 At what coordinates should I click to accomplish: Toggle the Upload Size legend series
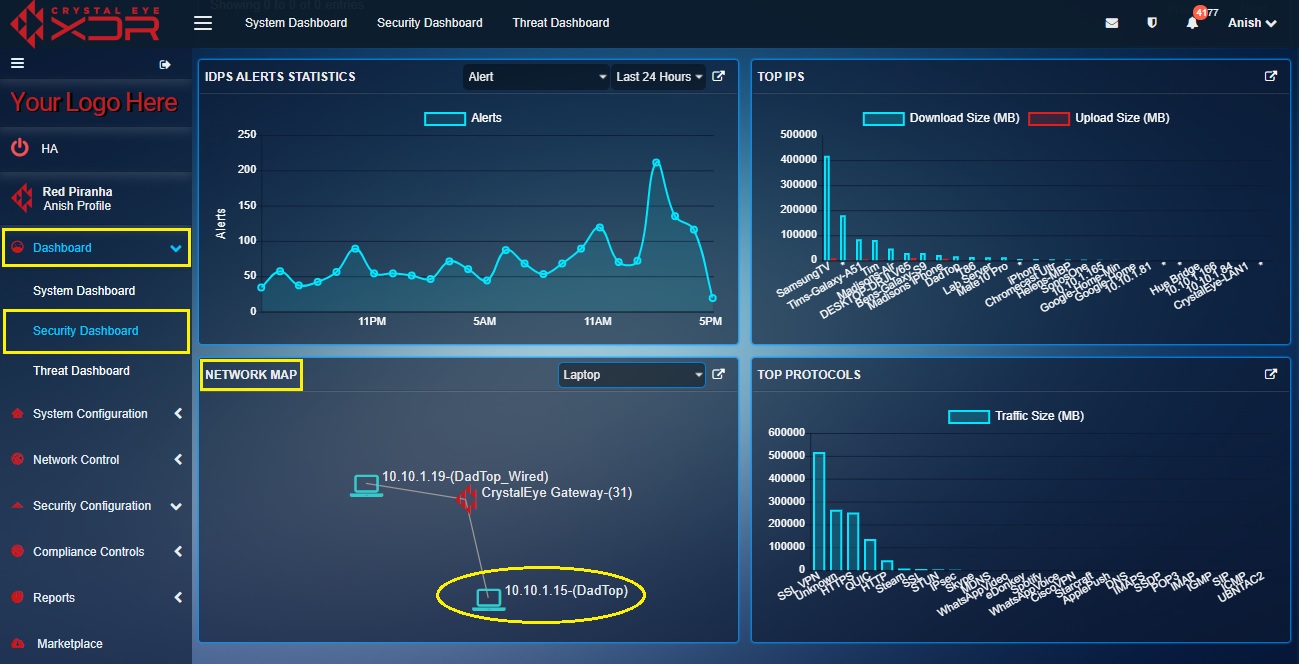pos(1099,118)
